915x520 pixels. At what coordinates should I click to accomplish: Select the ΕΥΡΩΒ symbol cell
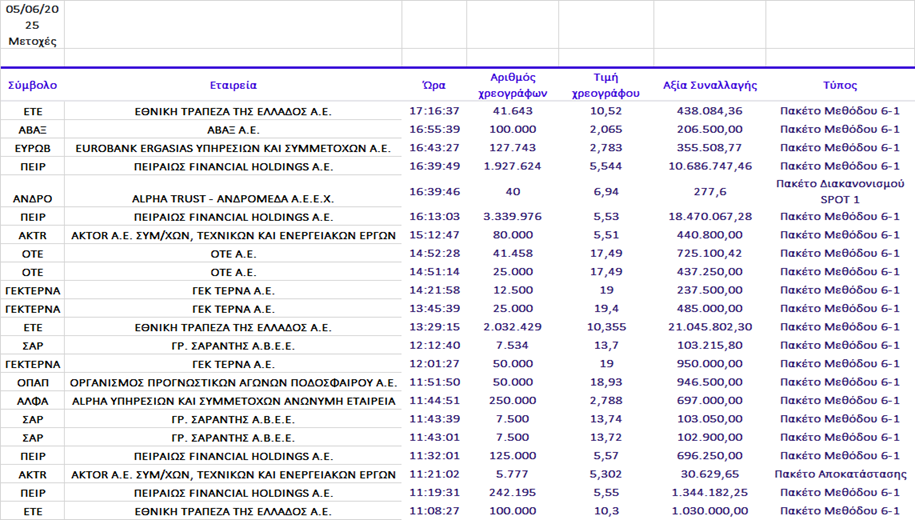tap(33, 148)
